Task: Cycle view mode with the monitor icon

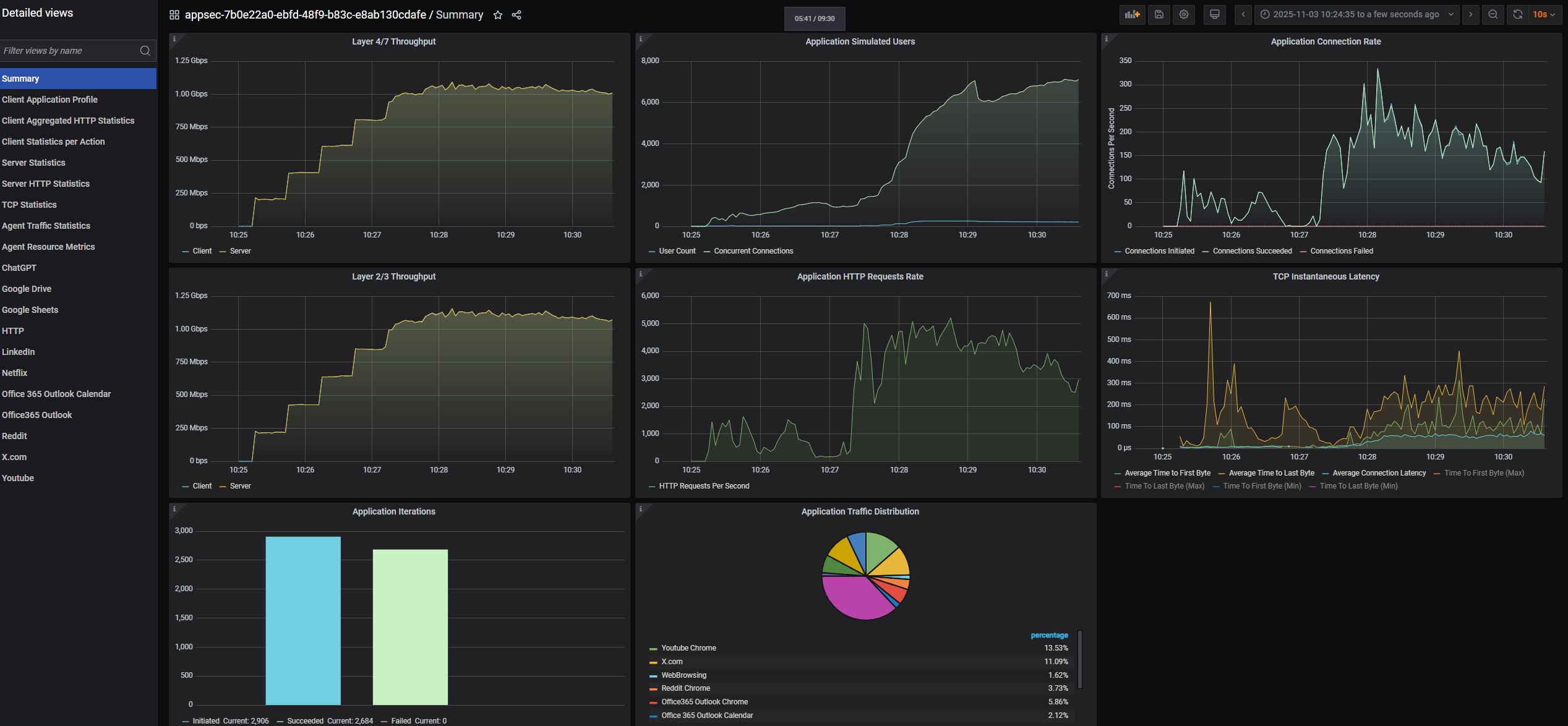Action: (x=1215, y=14)
